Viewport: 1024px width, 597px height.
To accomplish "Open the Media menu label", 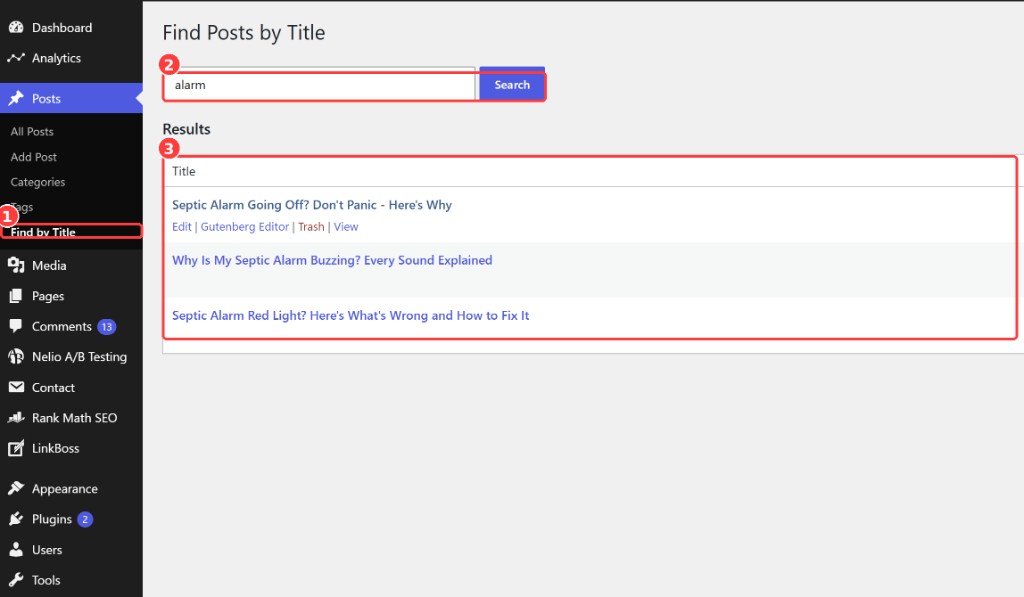I will tap(49, 265).
